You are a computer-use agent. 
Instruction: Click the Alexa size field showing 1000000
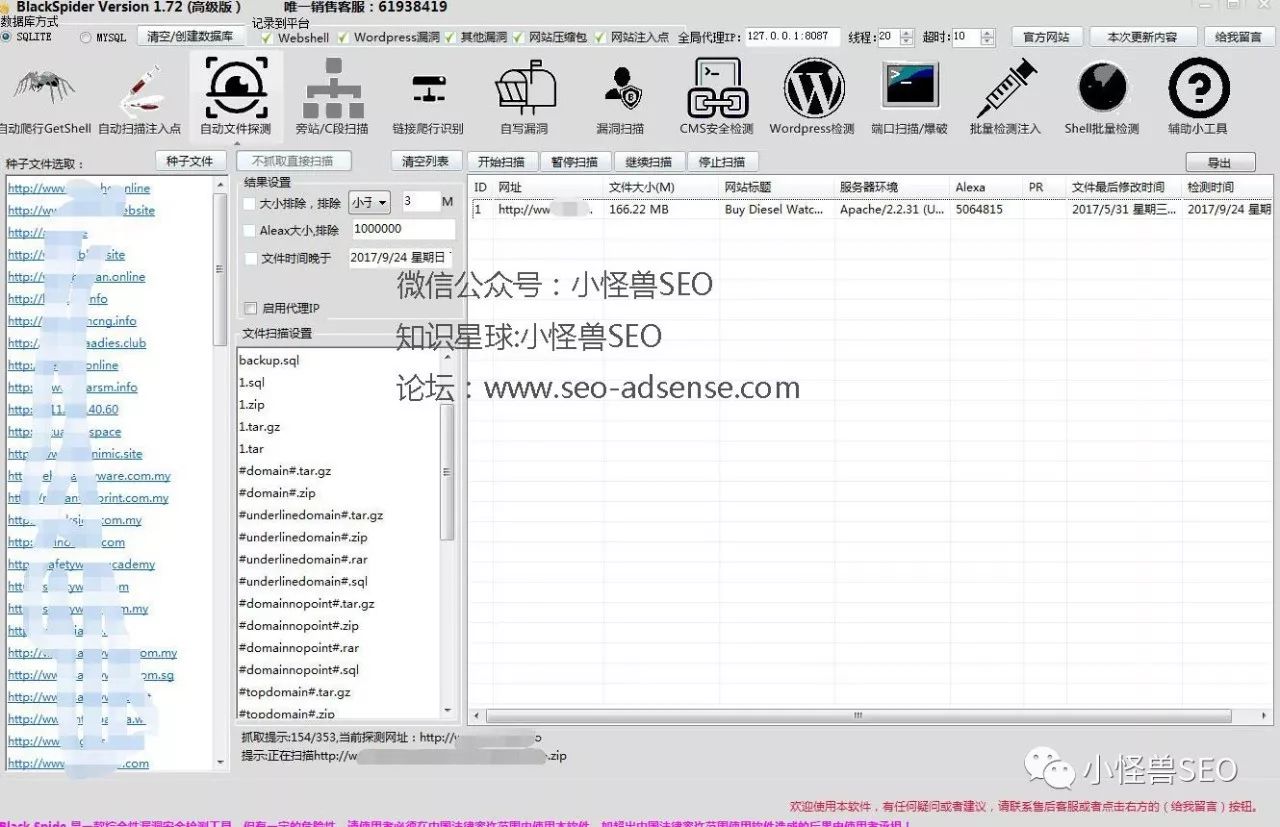[x=402, y=230]
